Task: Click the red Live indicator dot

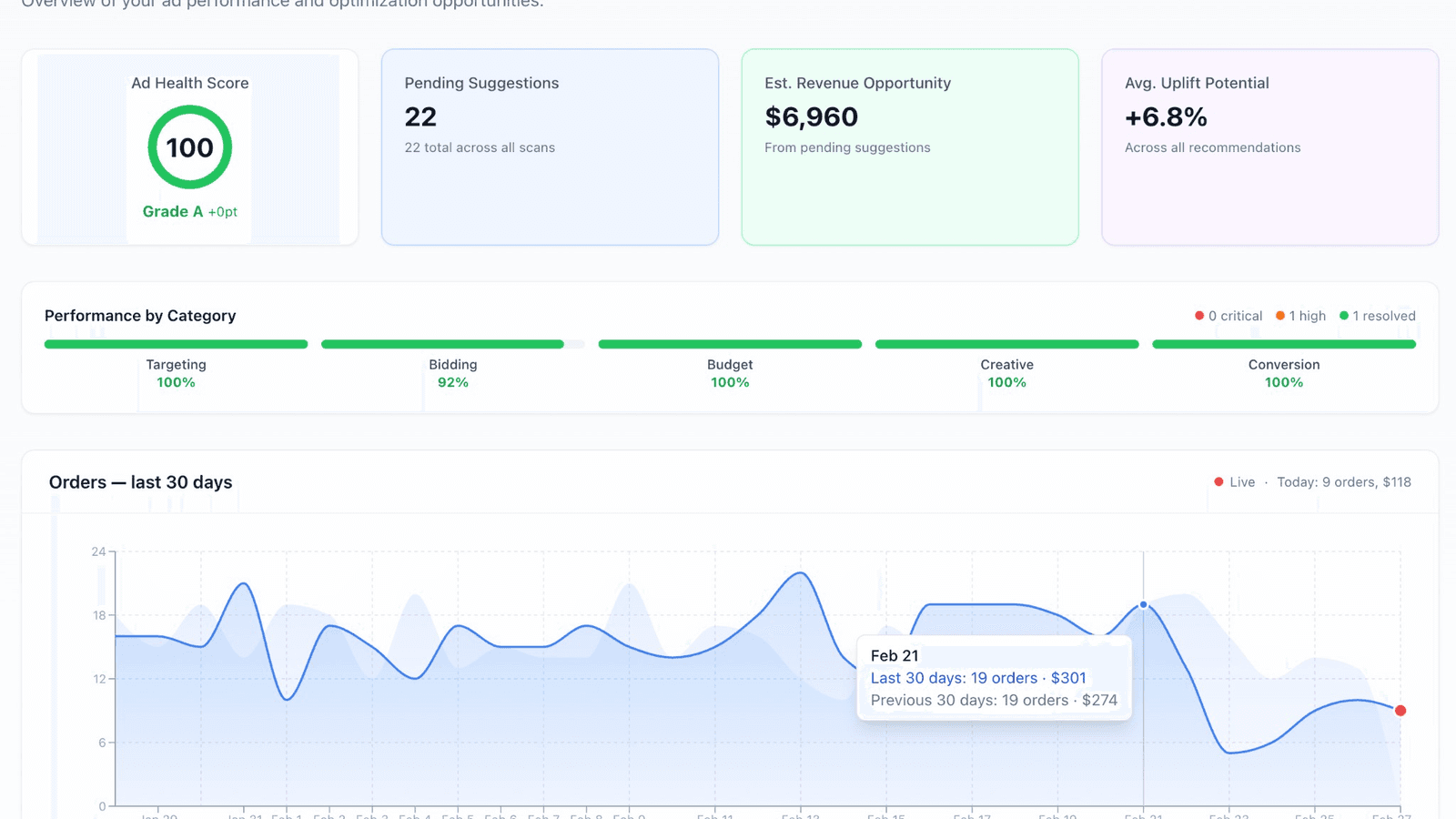Action: pos(1218,482)
